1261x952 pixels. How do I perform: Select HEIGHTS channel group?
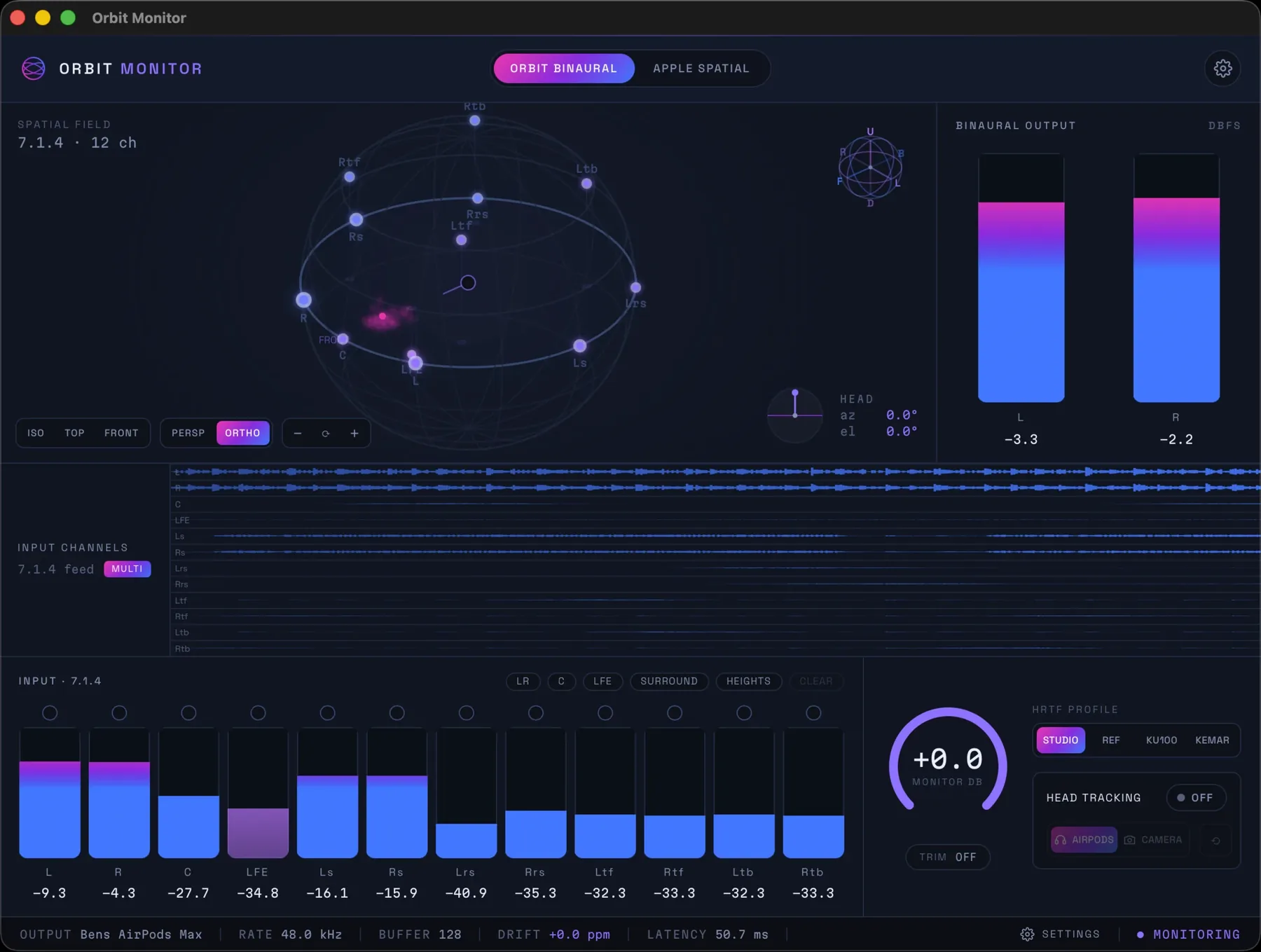pos(748,681)
